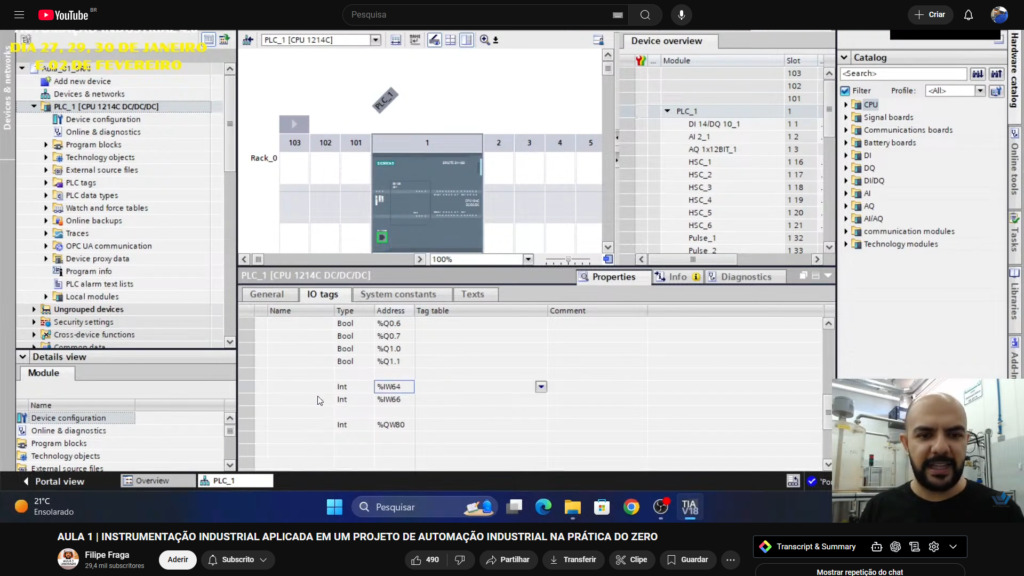
Task: Open the Hardware catalog side tab
Action: [1016, 70]
